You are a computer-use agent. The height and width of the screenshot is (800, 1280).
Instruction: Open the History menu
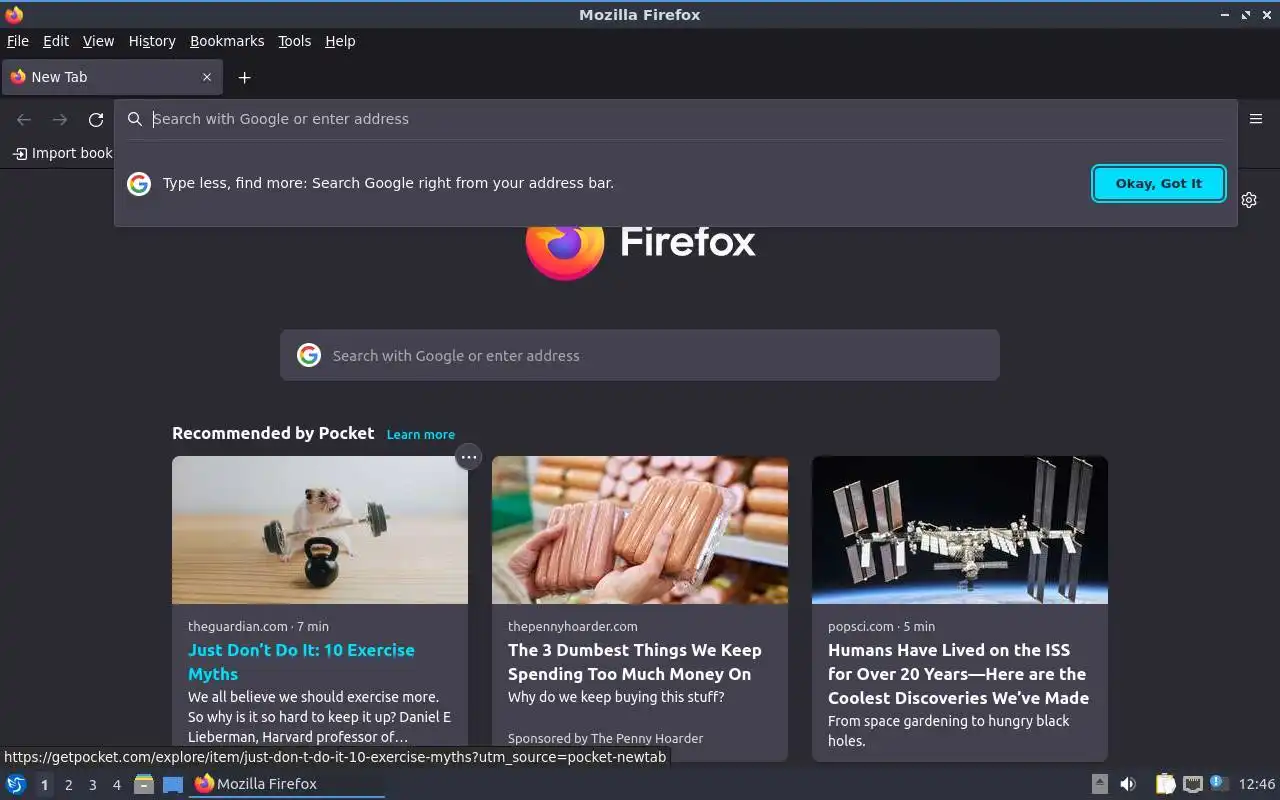coord(152,41)
